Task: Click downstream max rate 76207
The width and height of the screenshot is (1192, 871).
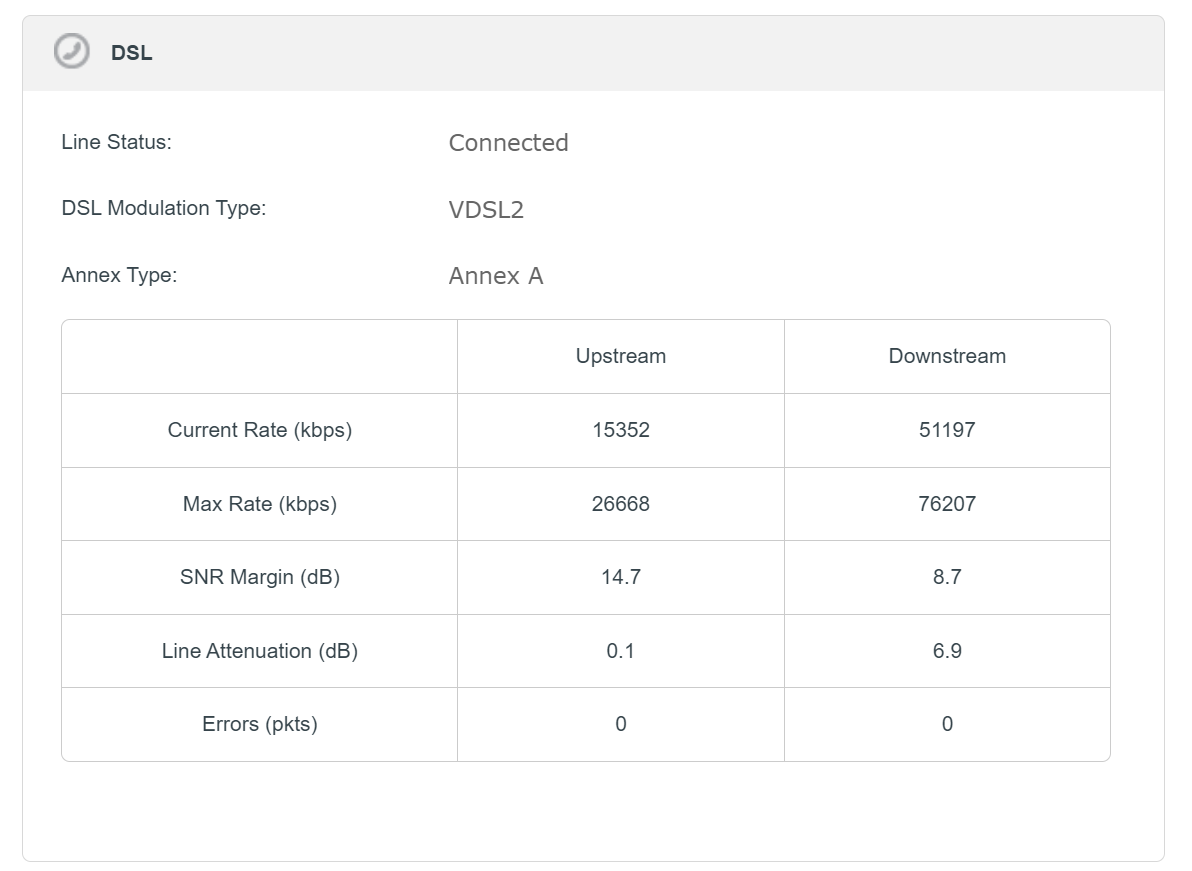Action: click(x=947, y=504)
